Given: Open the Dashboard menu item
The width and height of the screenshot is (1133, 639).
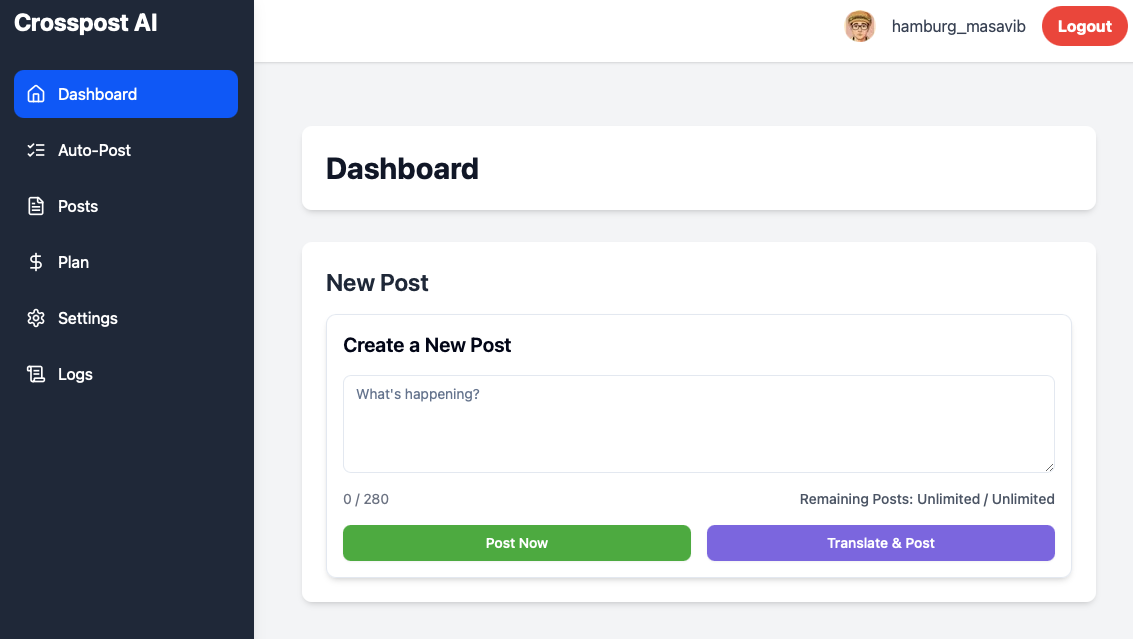Looking at the screenshot, I should [97, 94].
